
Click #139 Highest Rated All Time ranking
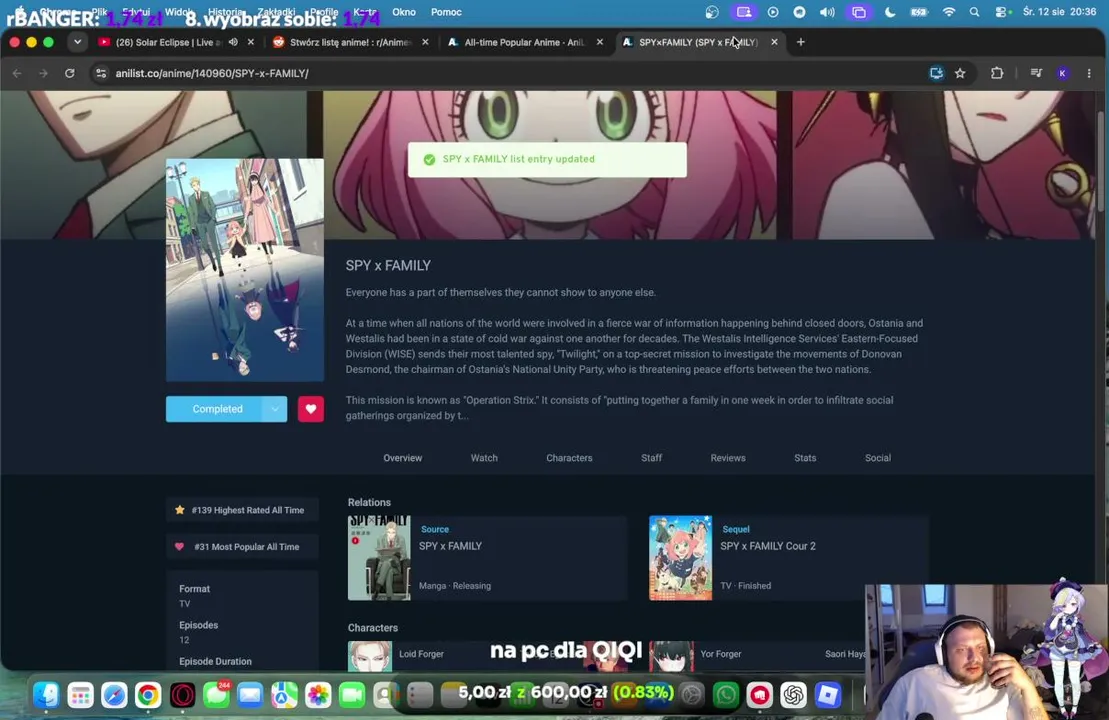[242, 510]
